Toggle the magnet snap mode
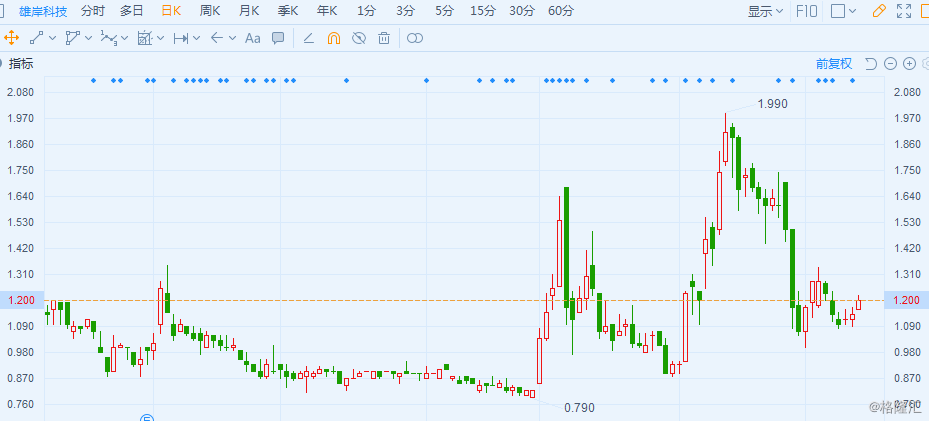Image resolution: width=929 pixels, height=421 pixels. [x=333, y=38]
